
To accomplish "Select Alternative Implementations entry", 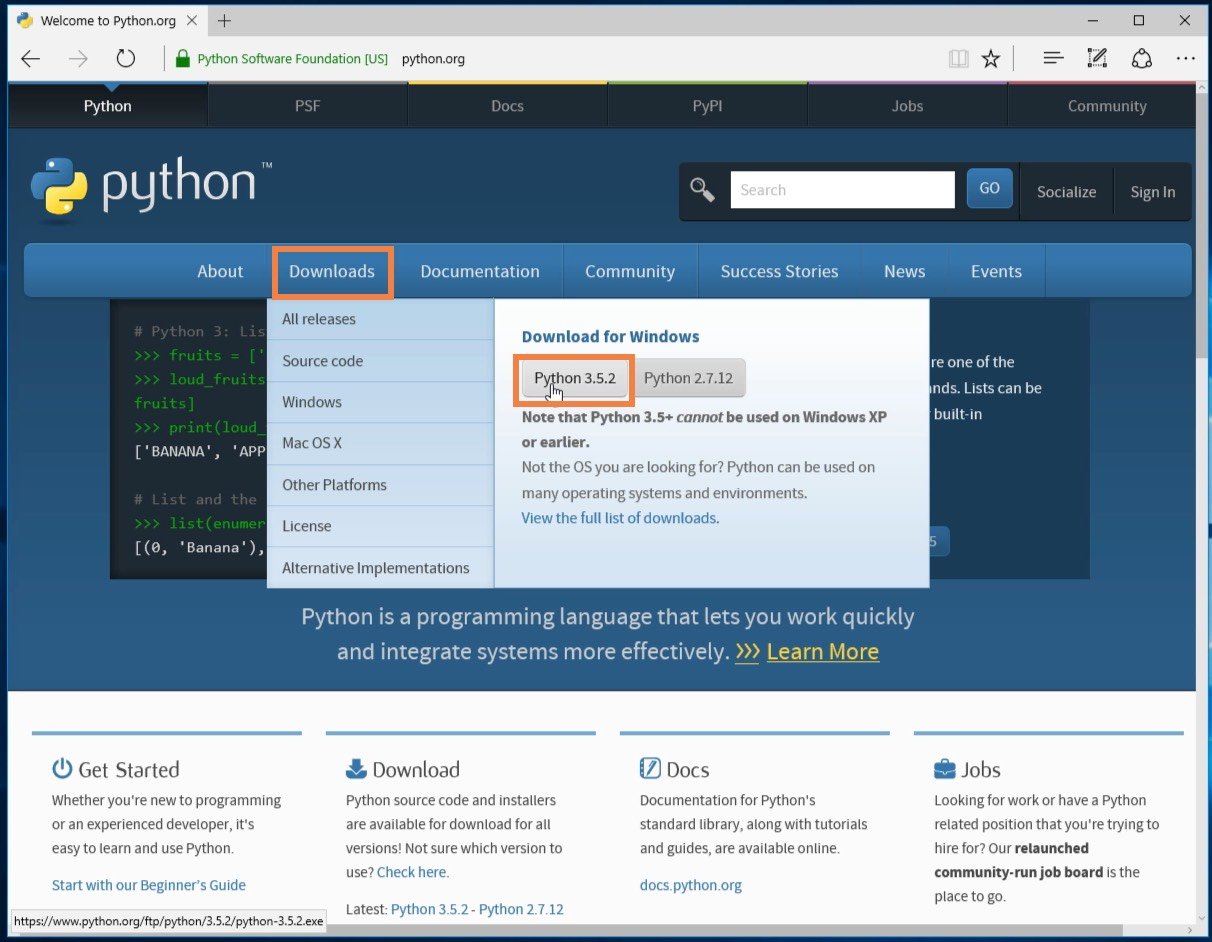I will coord(380,568).
